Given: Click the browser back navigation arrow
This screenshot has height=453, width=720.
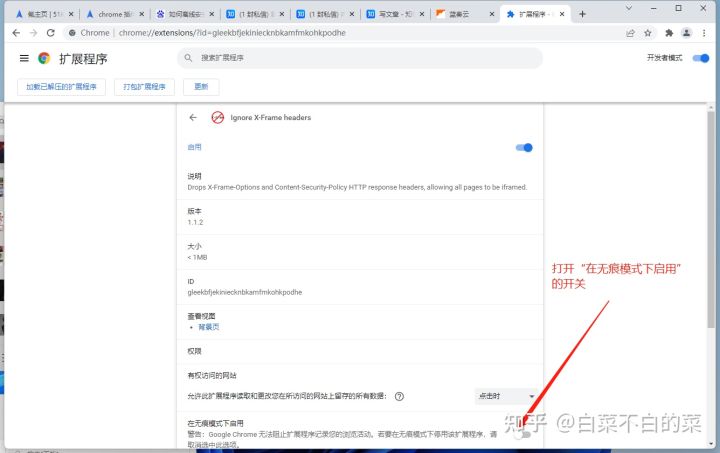Looking at the screenshot, I should click(16, 33).
